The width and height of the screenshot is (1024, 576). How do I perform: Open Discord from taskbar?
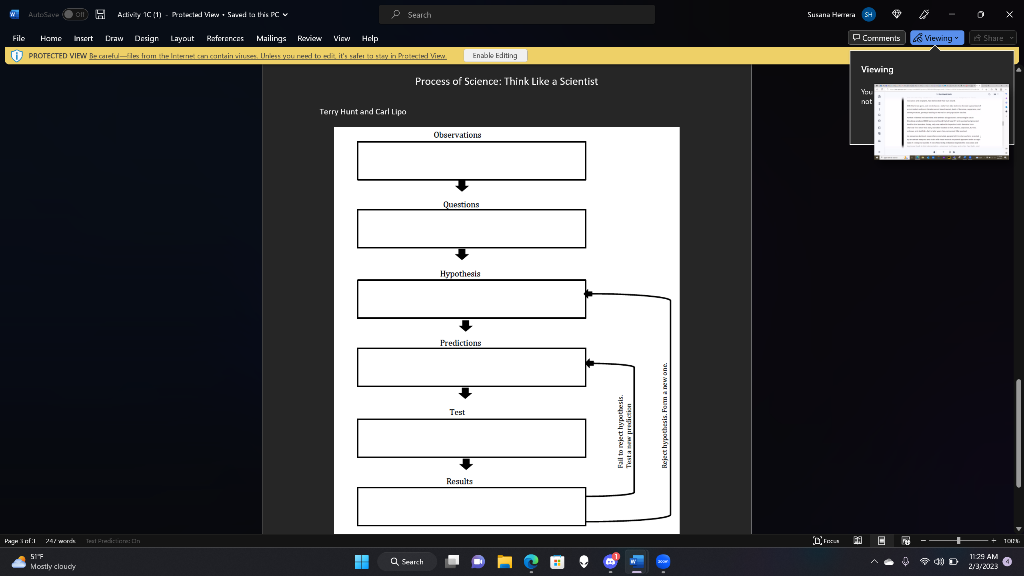(x=611, y=562)
